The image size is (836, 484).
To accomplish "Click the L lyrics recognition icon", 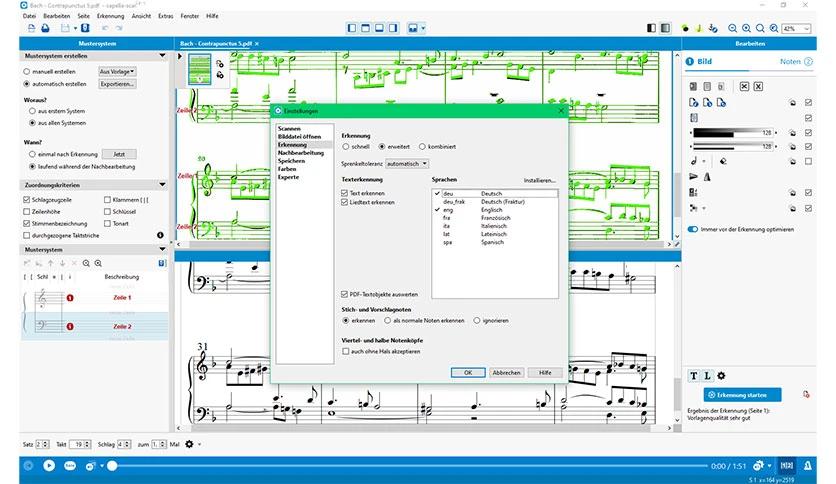I will coord(707,376).
